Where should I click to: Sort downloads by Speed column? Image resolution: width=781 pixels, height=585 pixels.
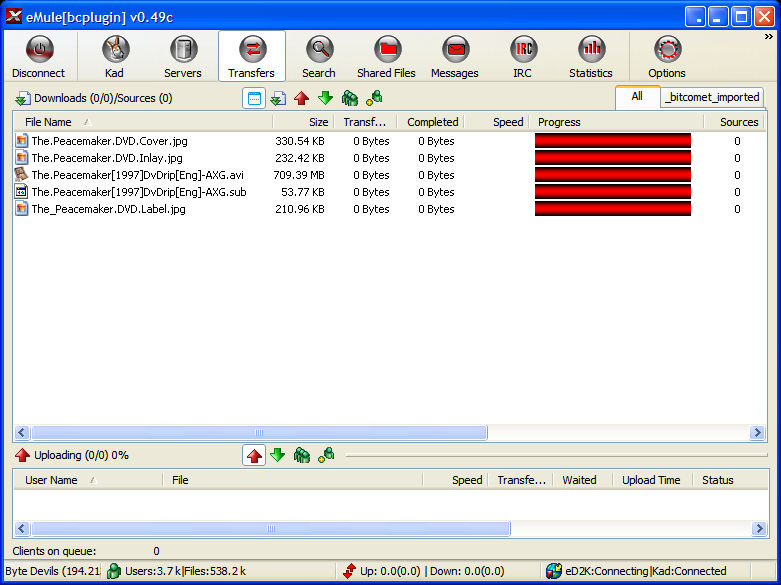497,122
